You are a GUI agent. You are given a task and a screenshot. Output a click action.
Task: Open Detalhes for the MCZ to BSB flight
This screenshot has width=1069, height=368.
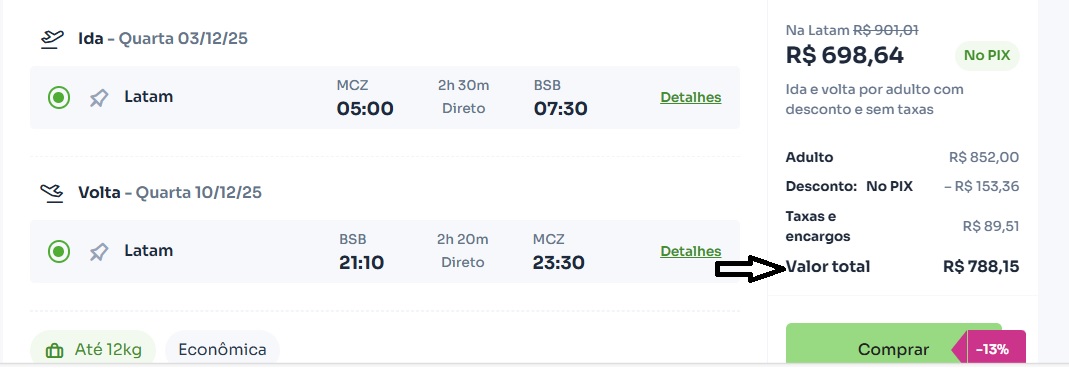click(x=691, y=97)
